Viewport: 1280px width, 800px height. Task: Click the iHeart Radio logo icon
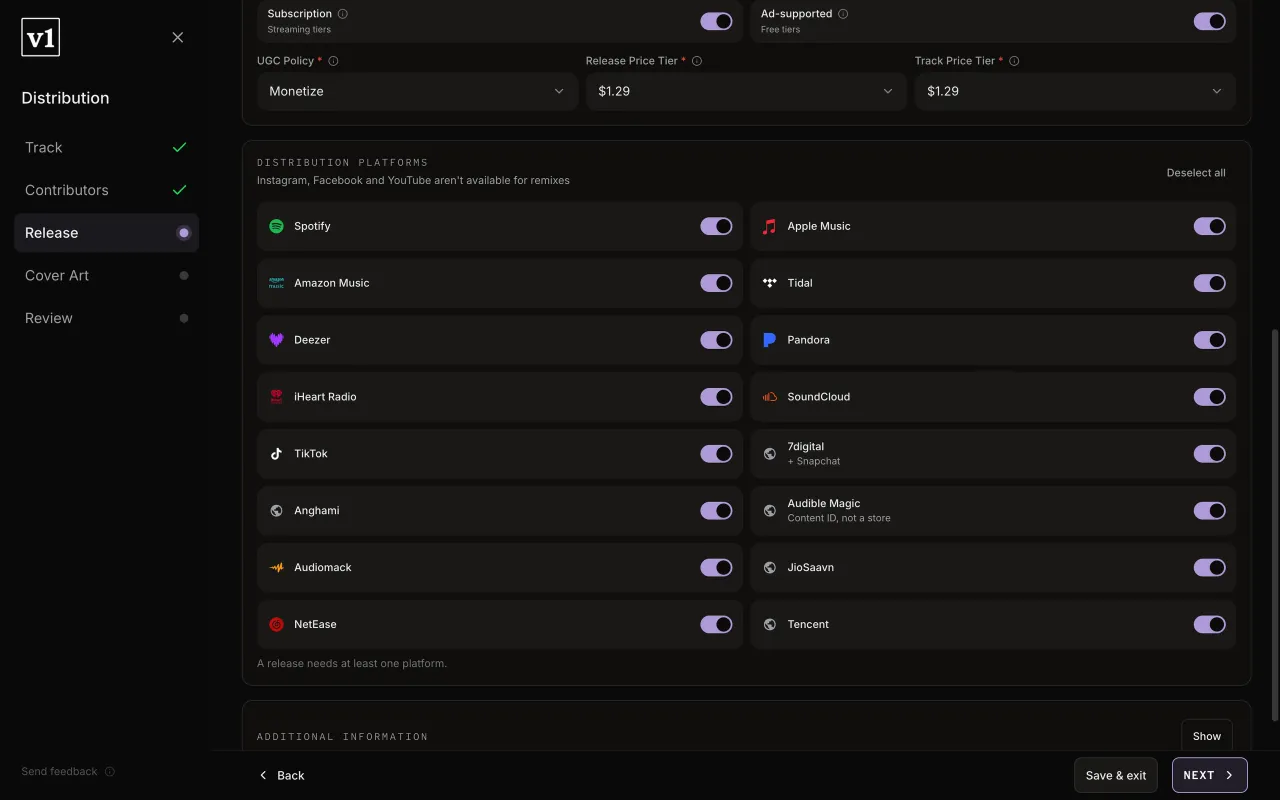[x=277, y=397]
